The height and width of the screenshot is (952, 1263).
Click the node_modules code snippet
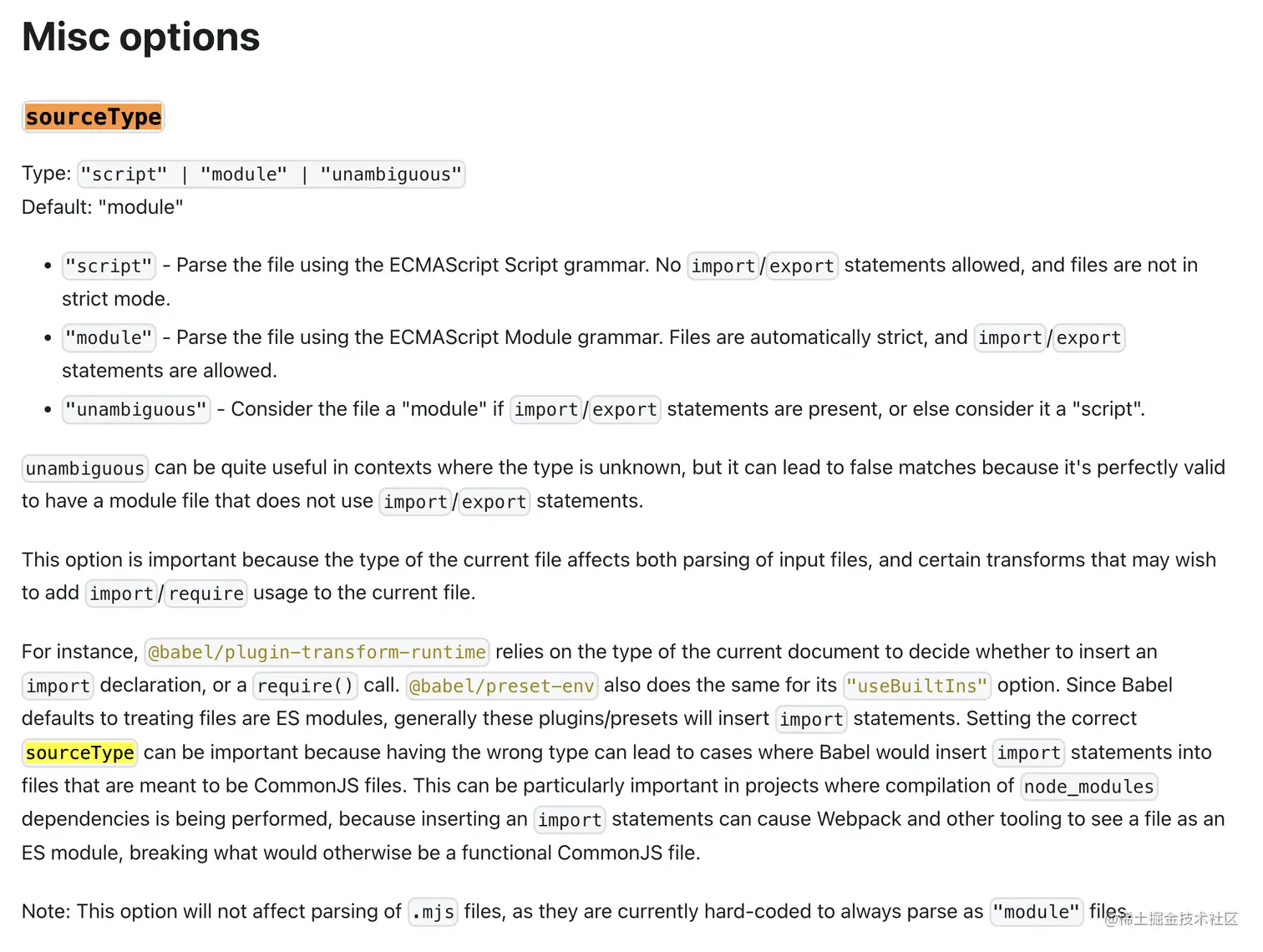(1088, 787)
